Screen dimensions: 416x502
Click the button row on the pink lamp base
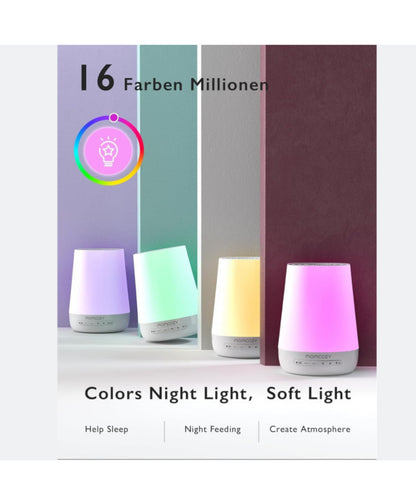tap(318, 363)
